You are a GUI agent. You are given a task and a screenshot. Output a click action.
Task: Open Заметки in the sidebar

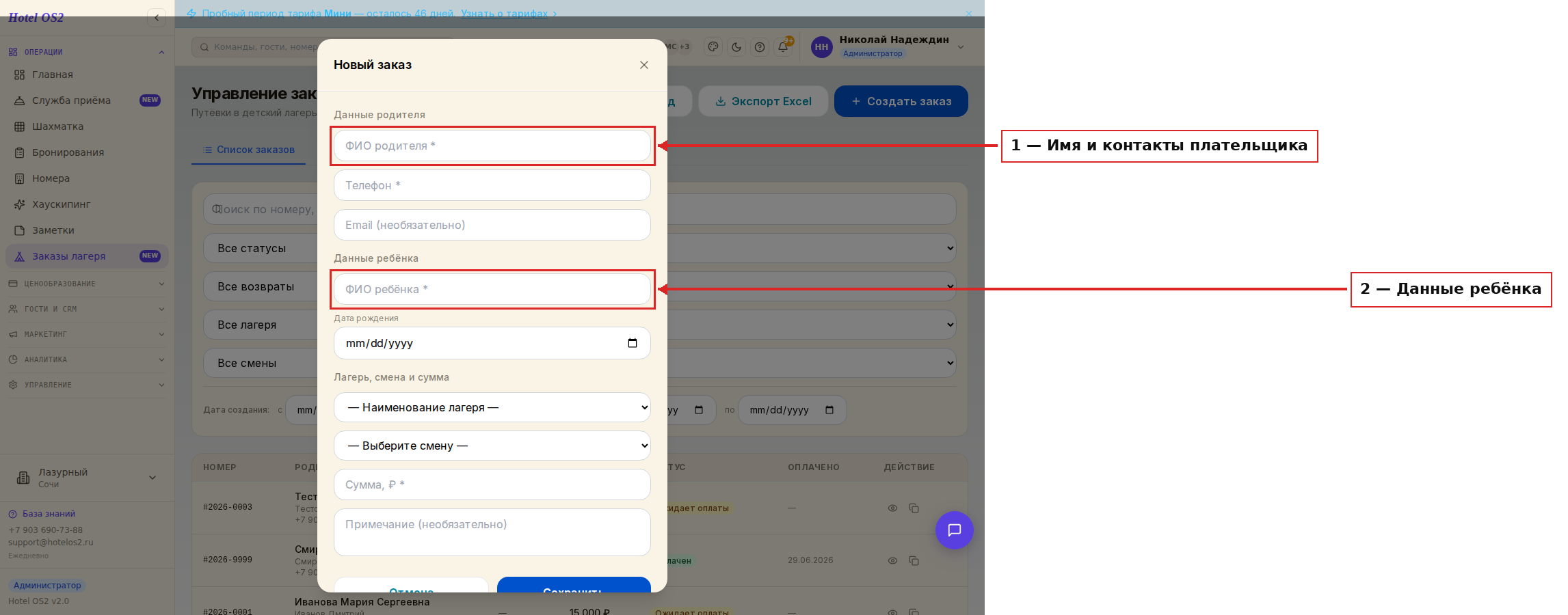point(87,230)
